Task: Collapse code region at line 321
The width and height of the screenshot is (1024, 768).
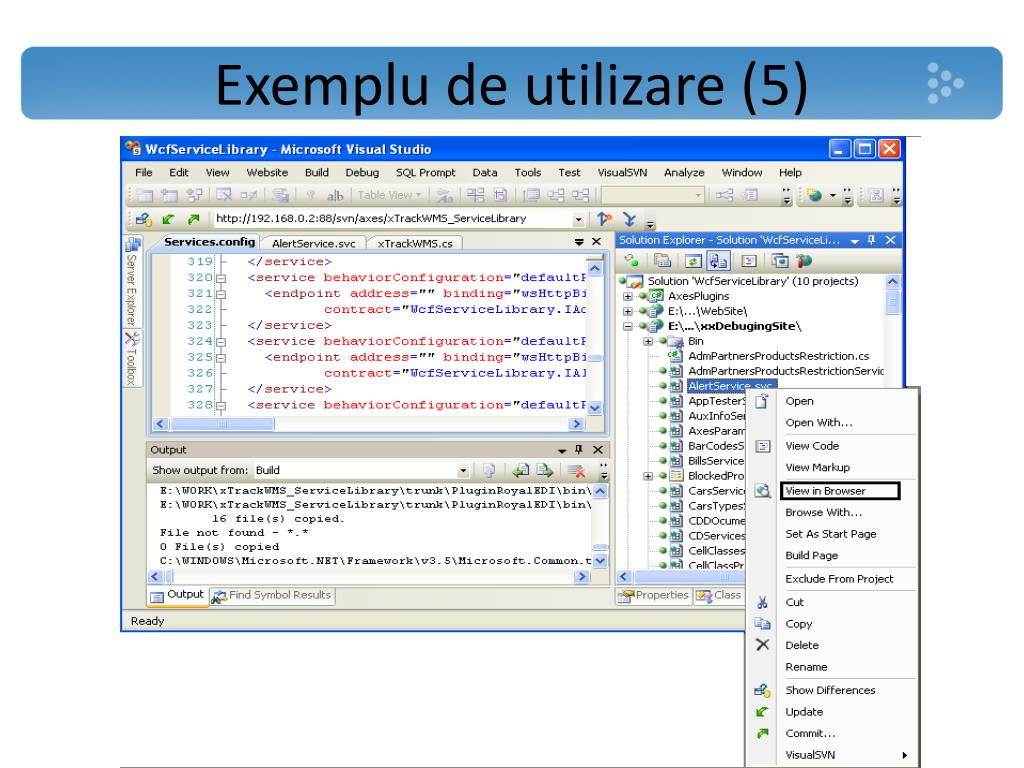Action: pos(221,294)
